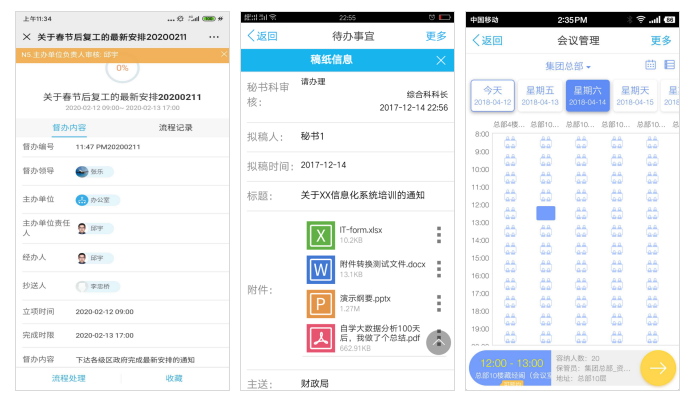Tap 财政局 in the 主送 row
The image size is (686, 398).
pos(315,384)
